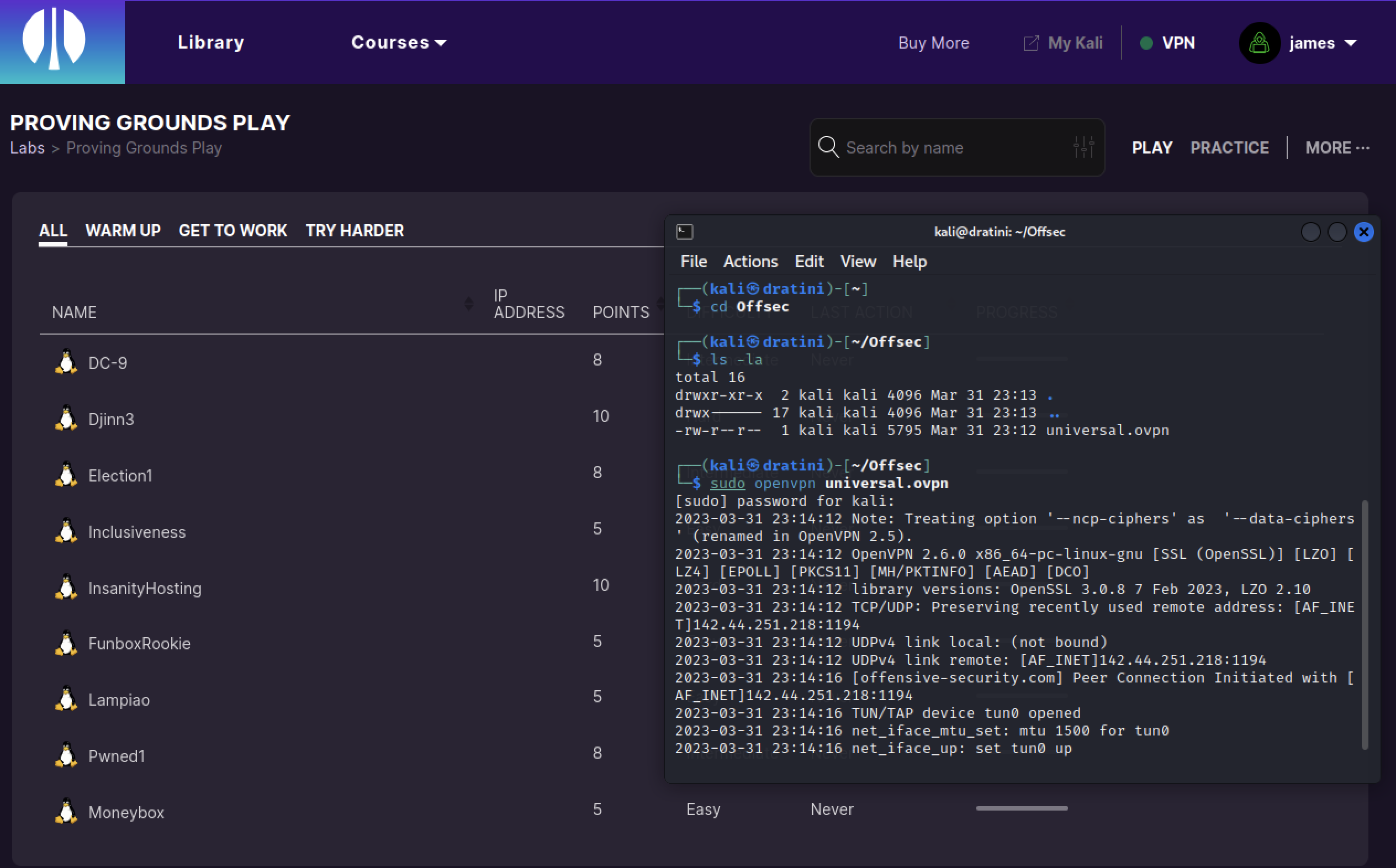This screenshot has width=1396, height=868.
Task: Click the POINTS column header
Action: (621, 313)
